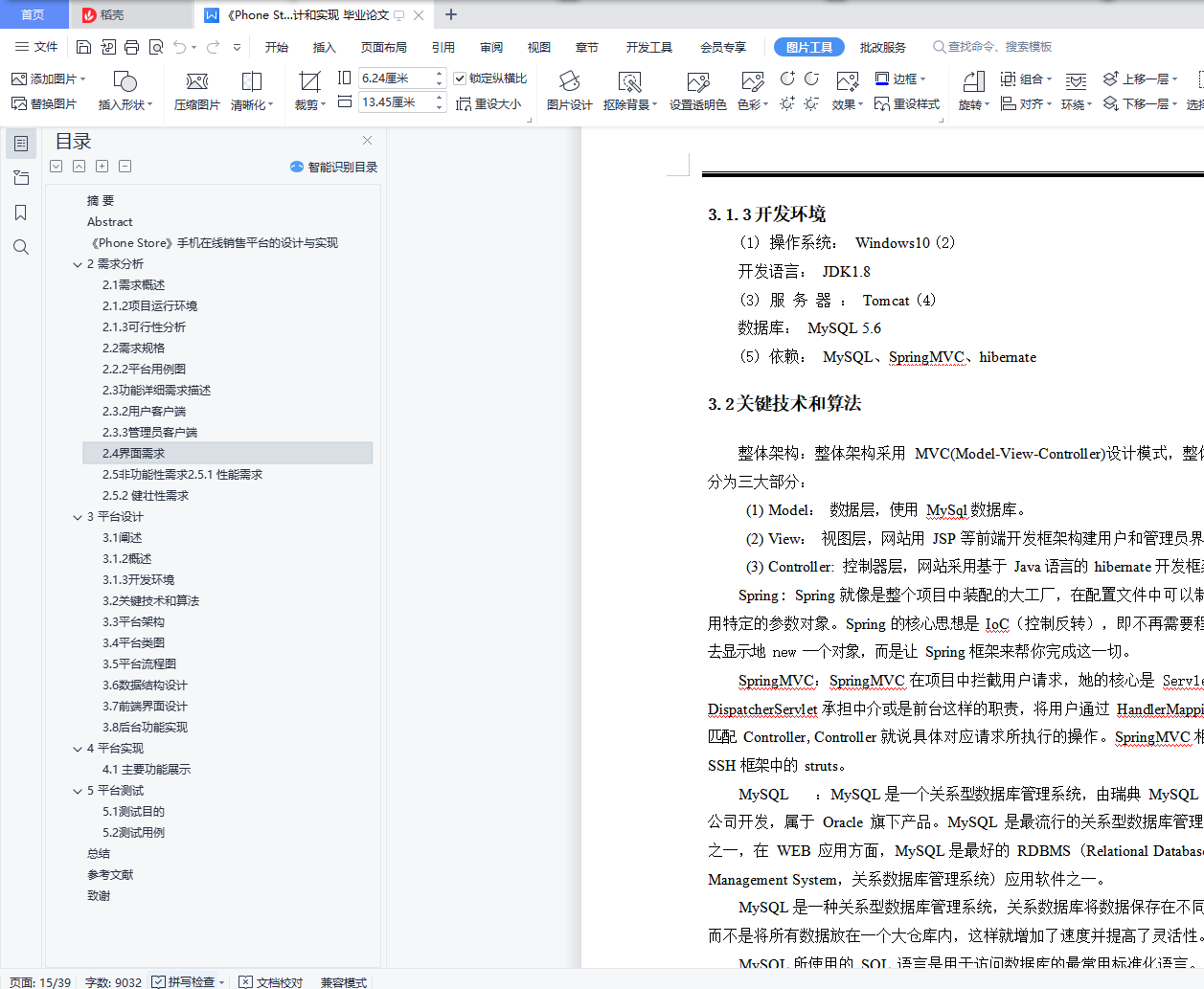Close the 目录 outline panel

(367, 141)
